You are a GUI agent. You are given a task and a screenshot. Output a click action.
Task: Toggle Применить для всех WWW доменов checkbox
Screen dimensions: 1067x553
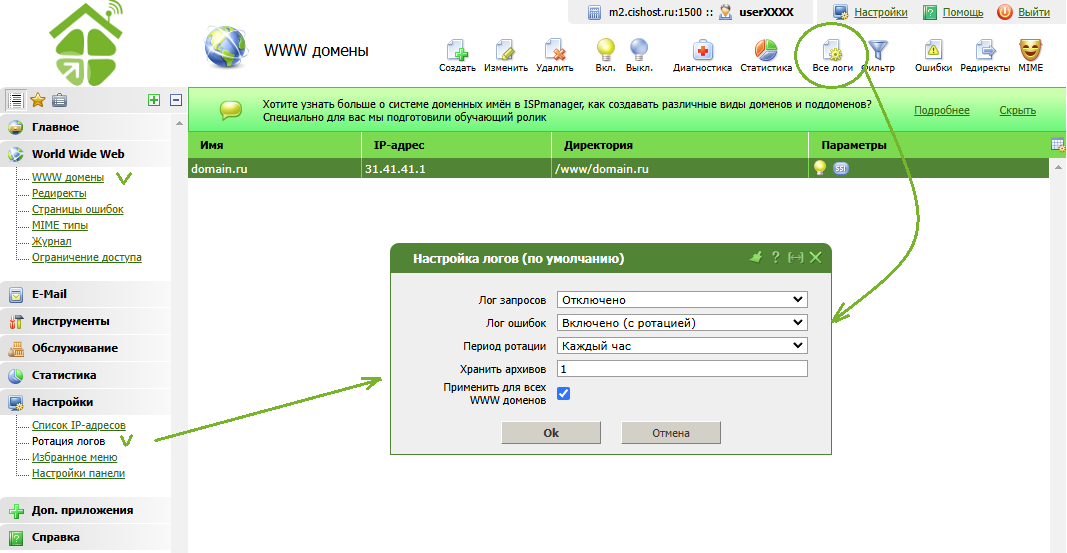coord(563,394)
